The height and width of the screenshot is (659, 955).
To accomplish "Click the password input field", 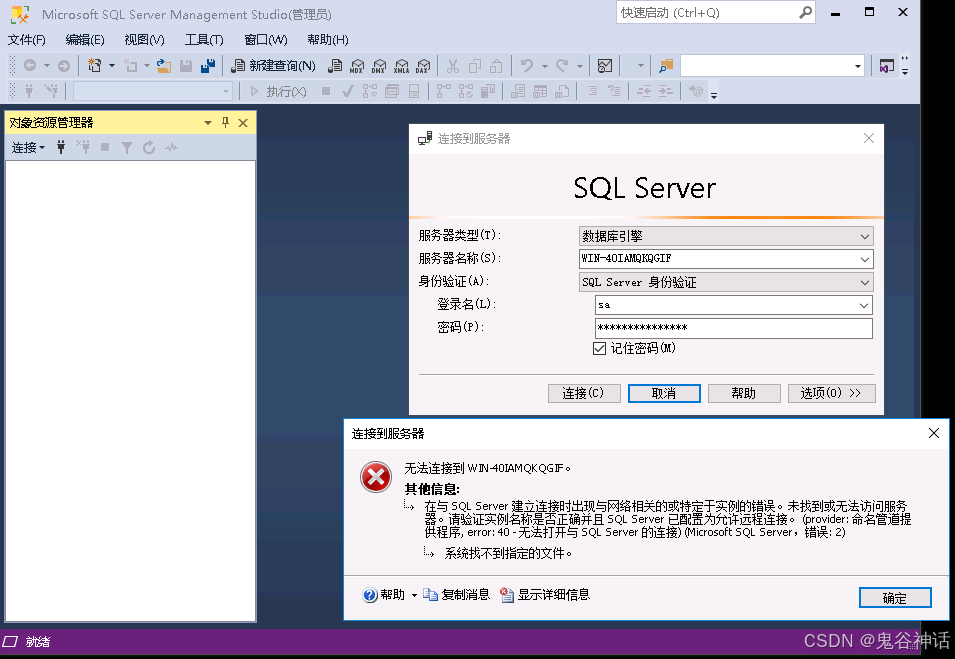I will point(733,328).
